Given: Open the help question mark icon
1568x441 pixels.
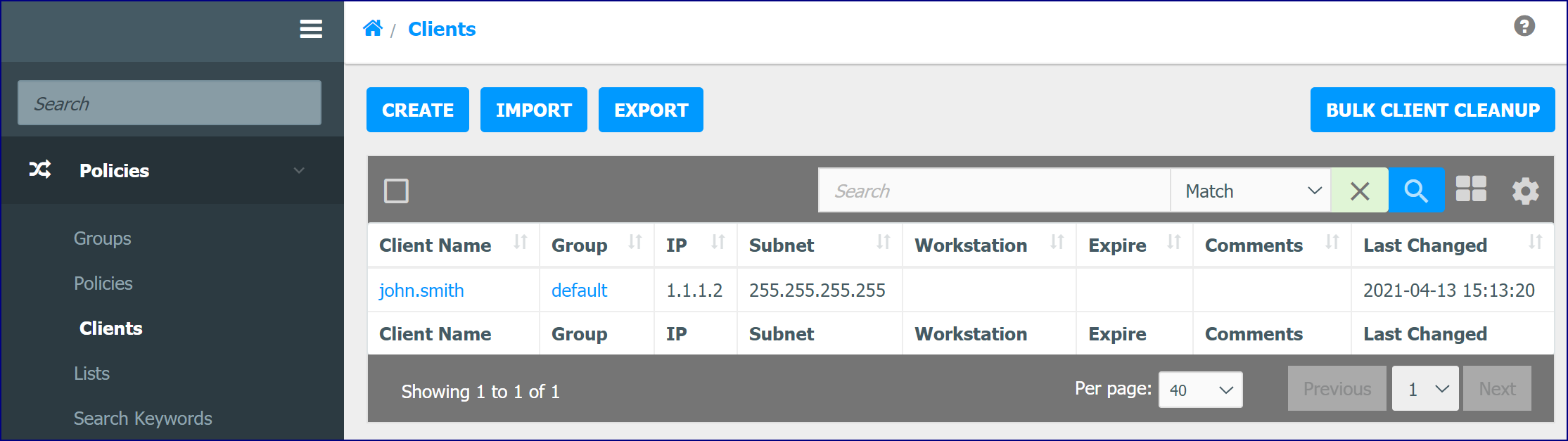Looking at the screenshot, I should point(1524,26).
